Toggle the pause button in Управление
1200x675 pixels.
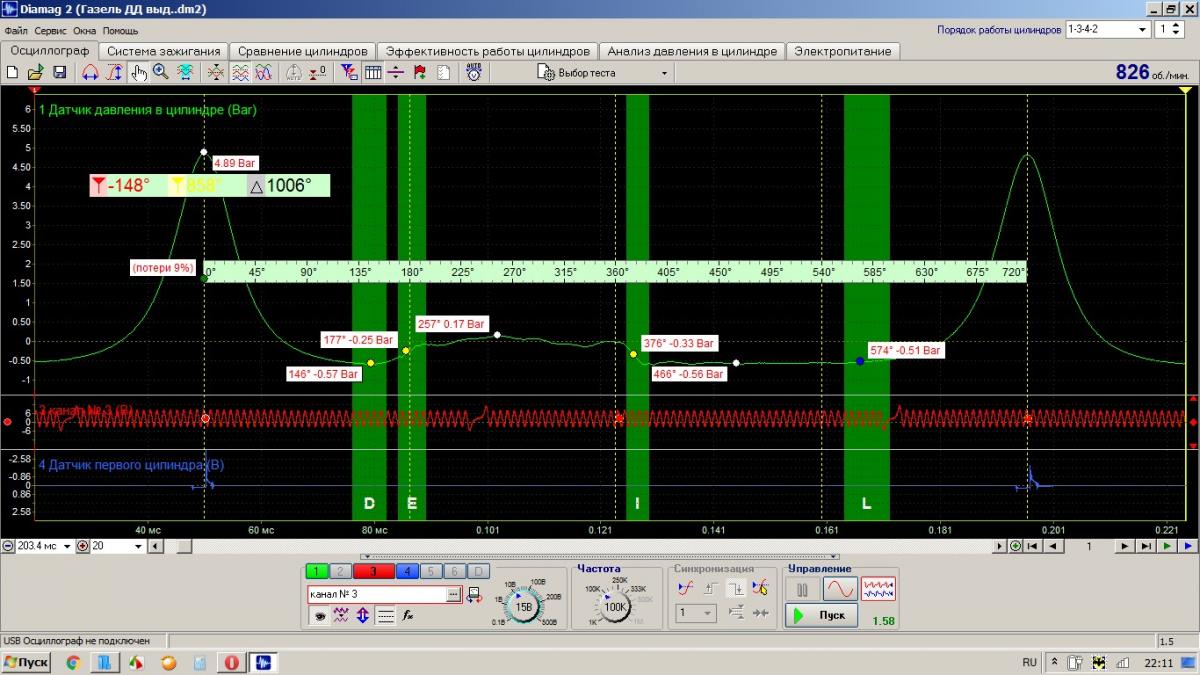click(x=801, y=589)
